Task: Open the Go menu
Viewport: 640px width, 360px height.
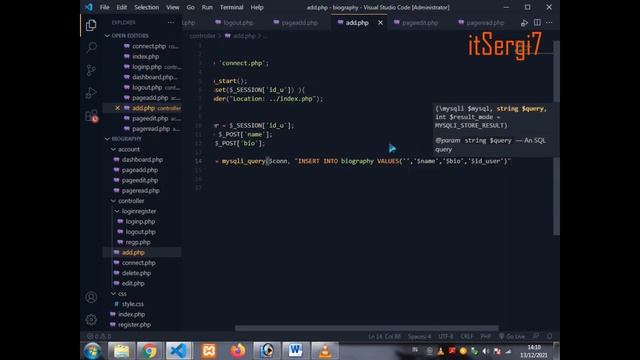Action: (x=191, y=7)
